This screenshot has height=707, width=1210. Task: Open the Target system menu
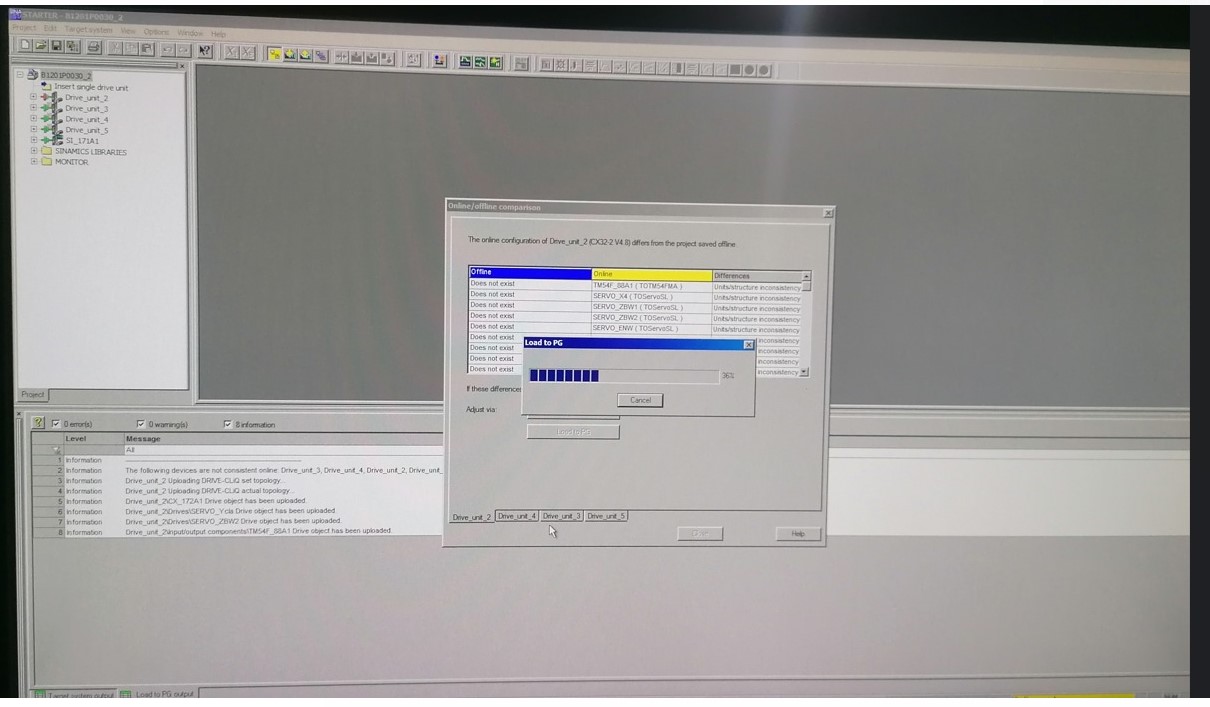(x=88, y=30)
